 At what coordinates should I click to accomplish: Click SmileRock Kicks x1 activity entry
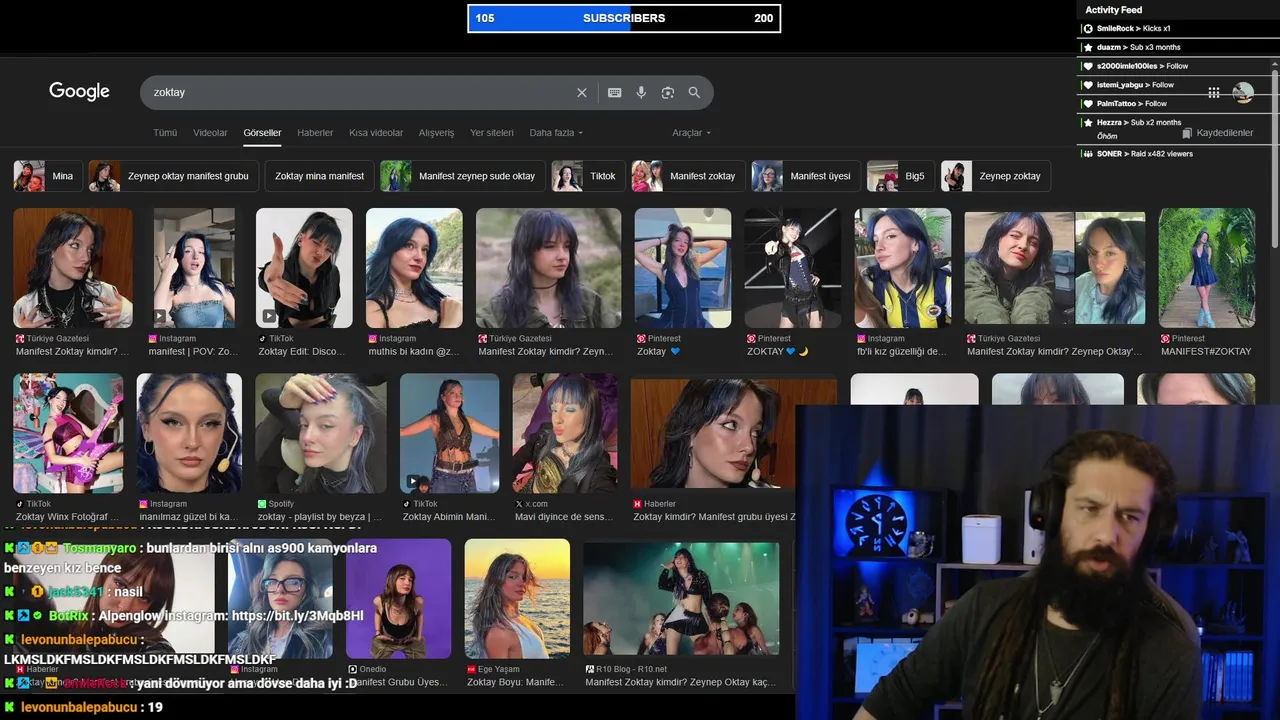(x=1176, y=29)
